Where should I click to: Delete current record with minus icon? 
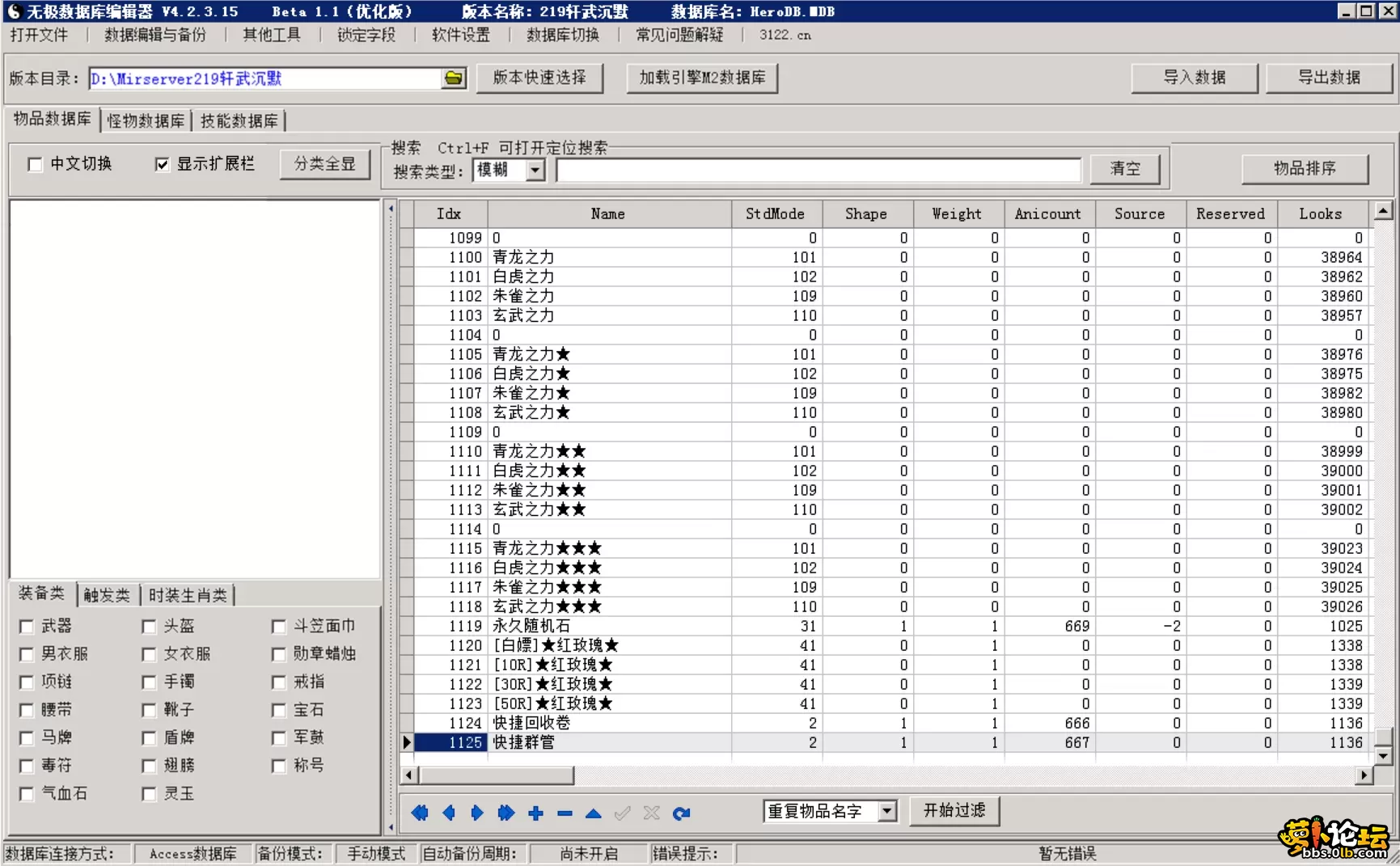[565, 813]
